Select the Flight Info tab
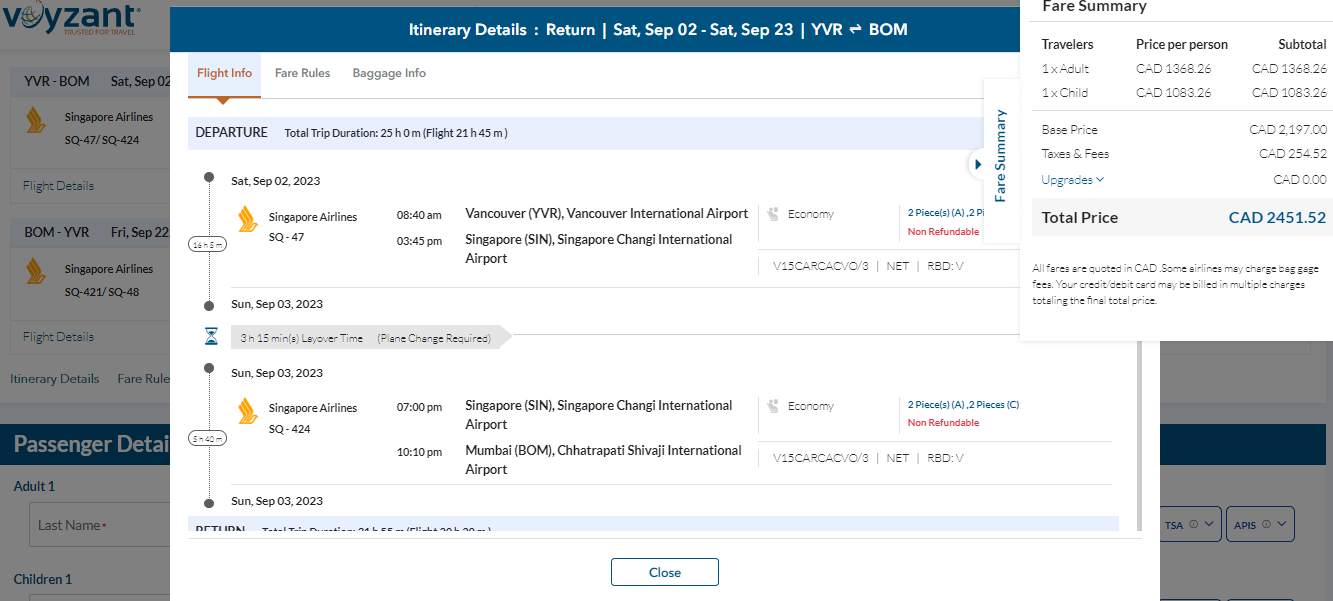 (x=224, y=73)
